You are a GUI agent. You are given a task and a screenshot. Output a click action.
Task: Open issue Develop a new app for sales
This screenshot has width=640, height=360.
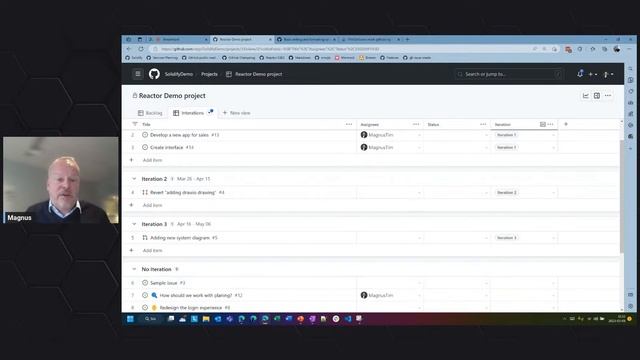click(179, 135)
